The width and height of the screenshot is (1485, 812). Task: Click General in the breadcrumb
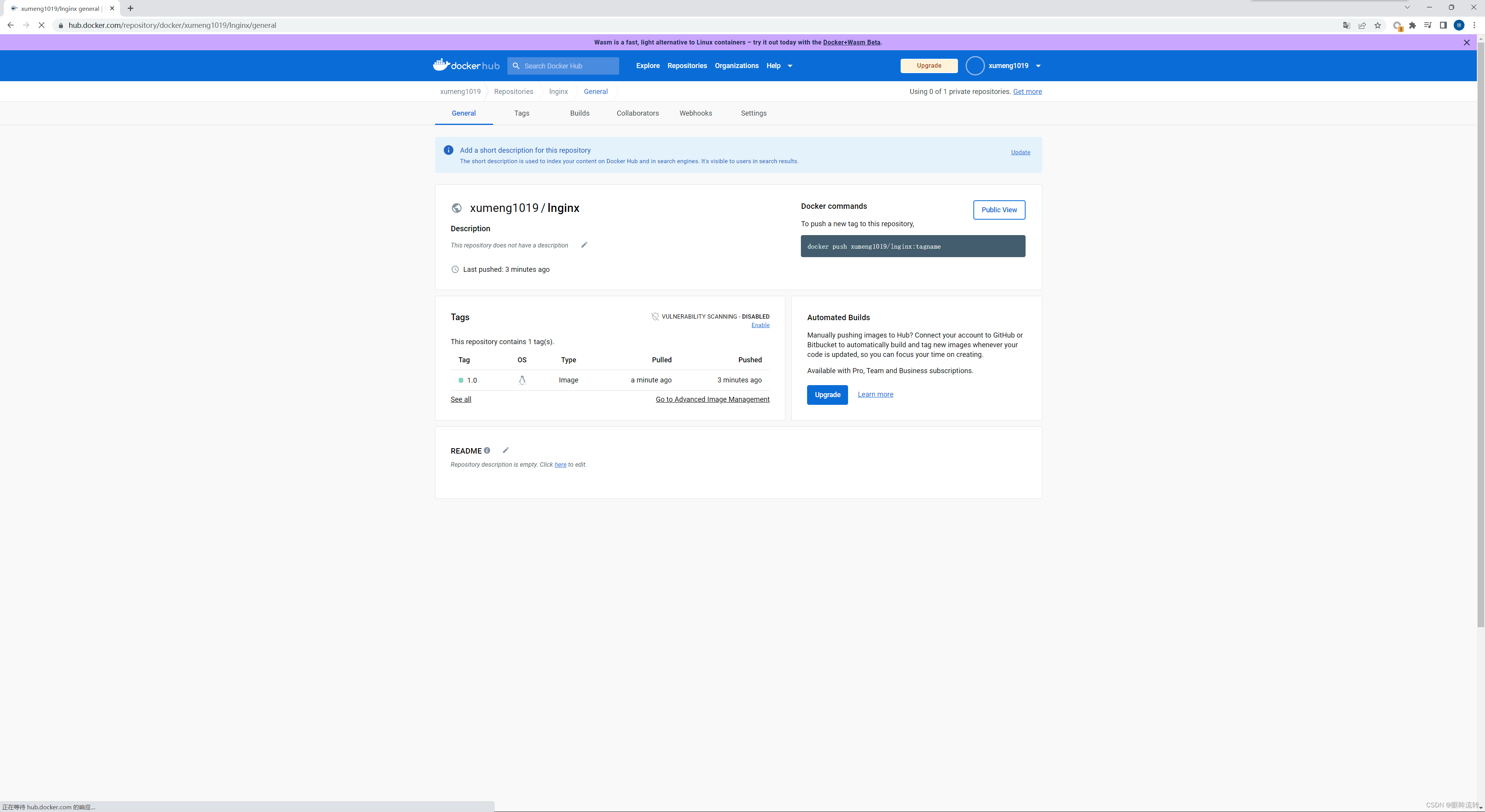(x=596, y=92)
